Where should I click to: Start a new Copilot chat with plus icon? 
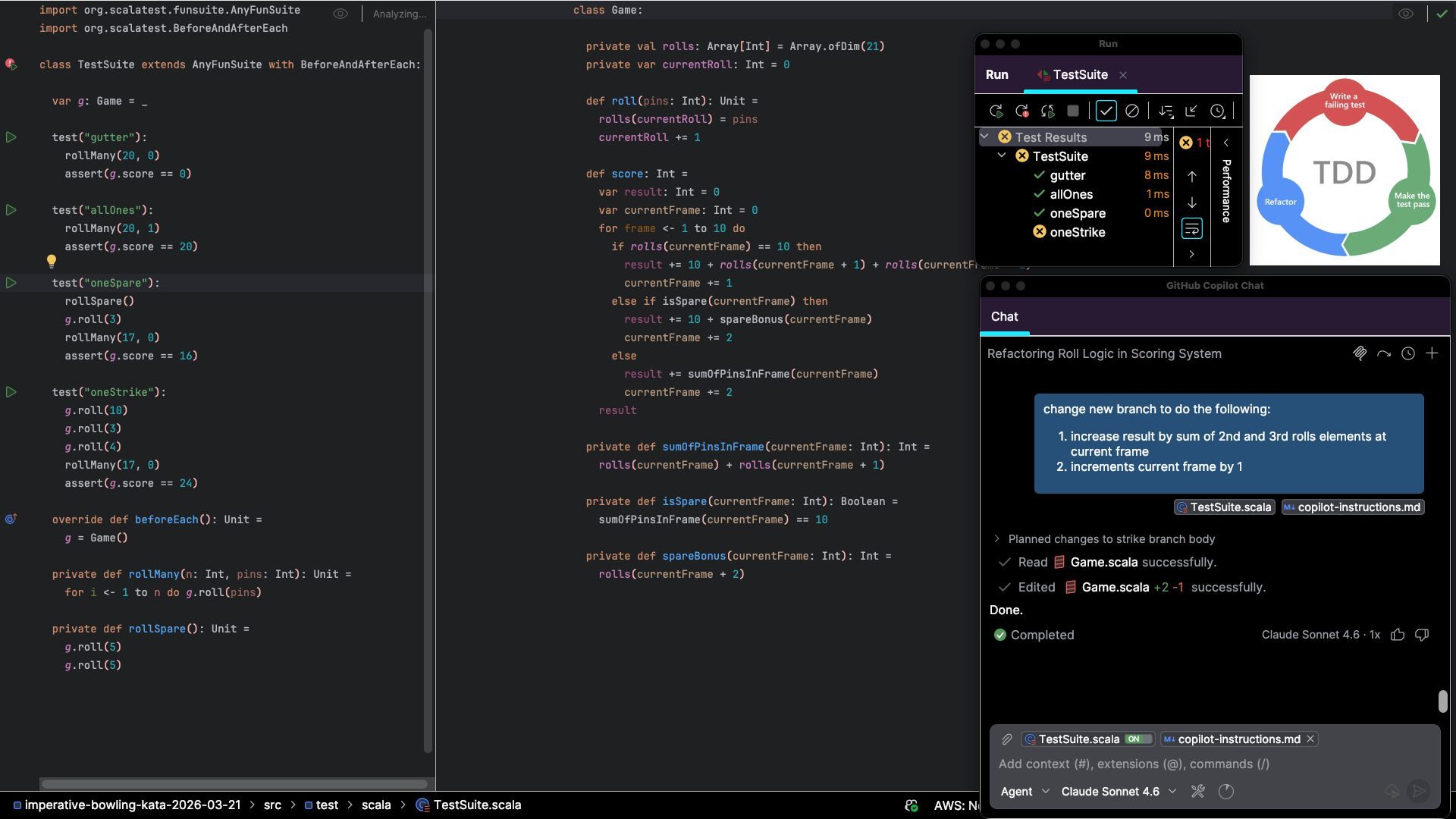click(1432, 353)
